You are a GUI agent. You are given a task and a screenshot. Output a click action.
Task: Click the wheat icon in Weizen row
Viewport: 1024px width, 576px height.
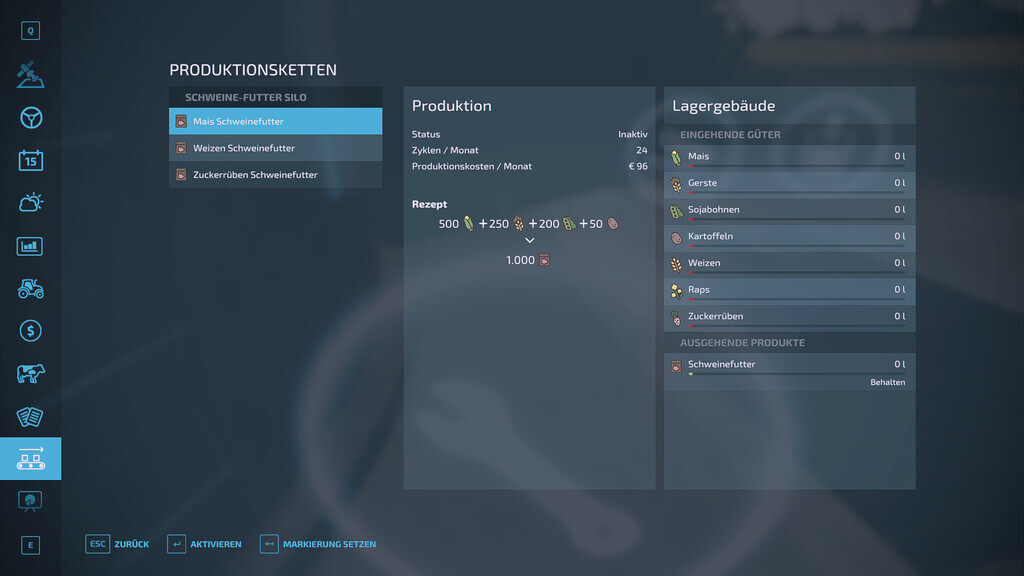point(676,264)
